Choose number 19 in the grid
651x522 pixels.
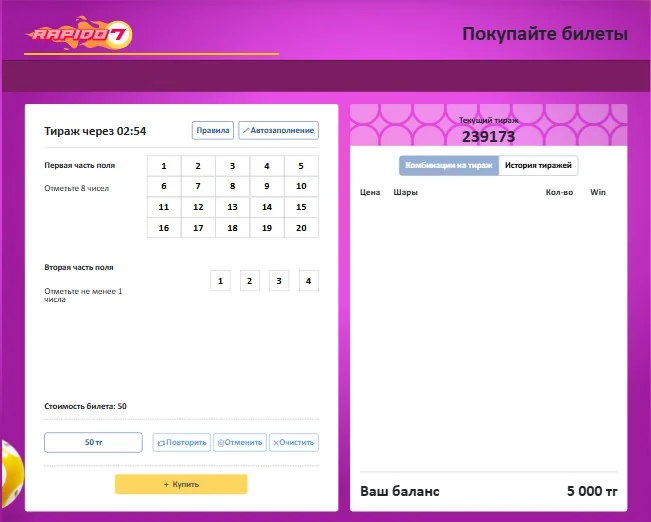click(x=267, y=228)
